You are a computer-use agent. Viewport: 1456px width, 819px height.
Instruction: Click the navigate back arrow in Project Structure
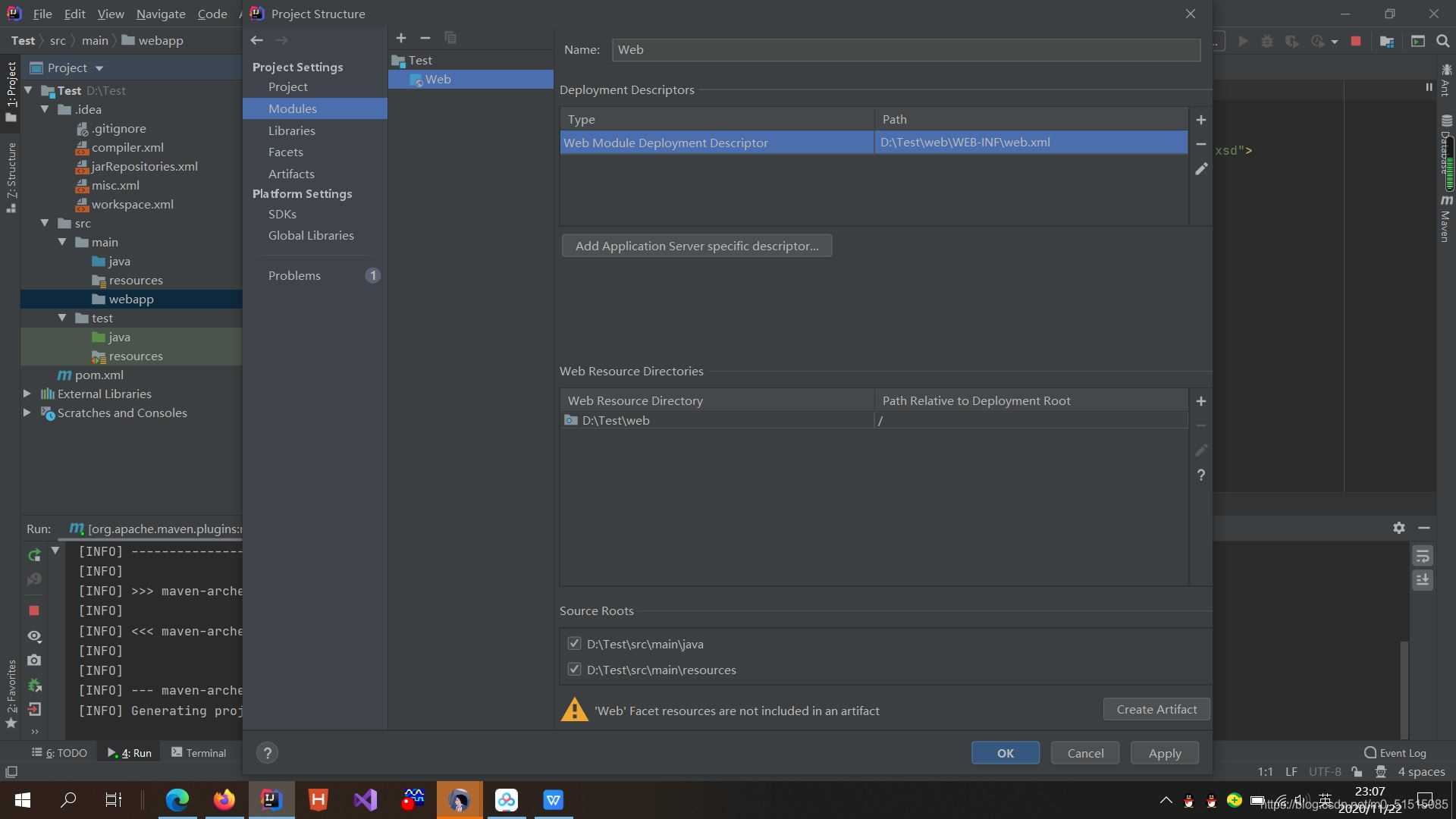(257, 39)
